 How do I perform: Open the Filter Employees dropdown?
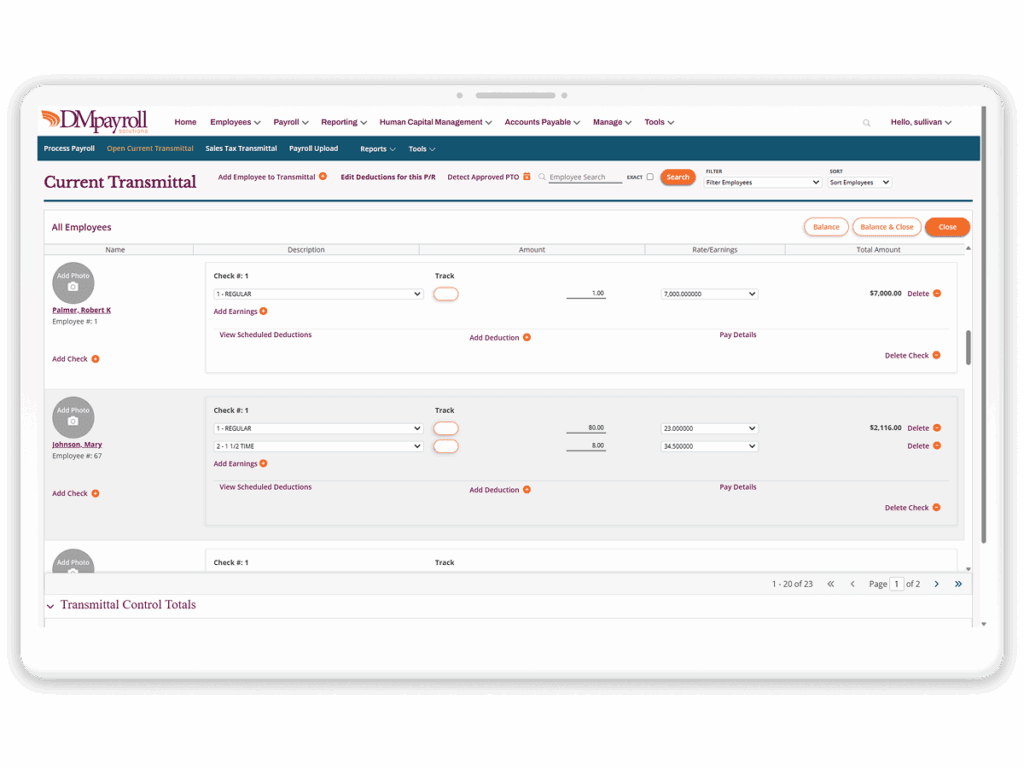pyautogui.click(x=763, y=183)
